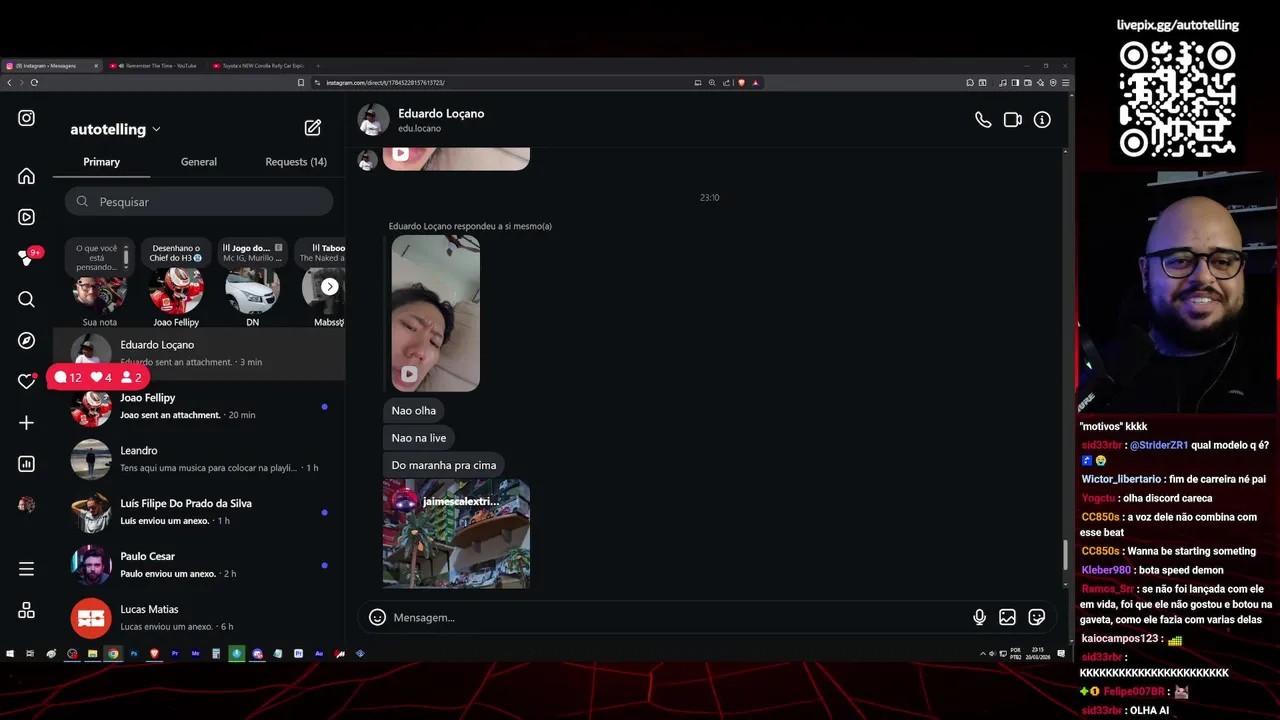Go back in browser navigation
The image size is (1280, 720).
coord(9,82)
